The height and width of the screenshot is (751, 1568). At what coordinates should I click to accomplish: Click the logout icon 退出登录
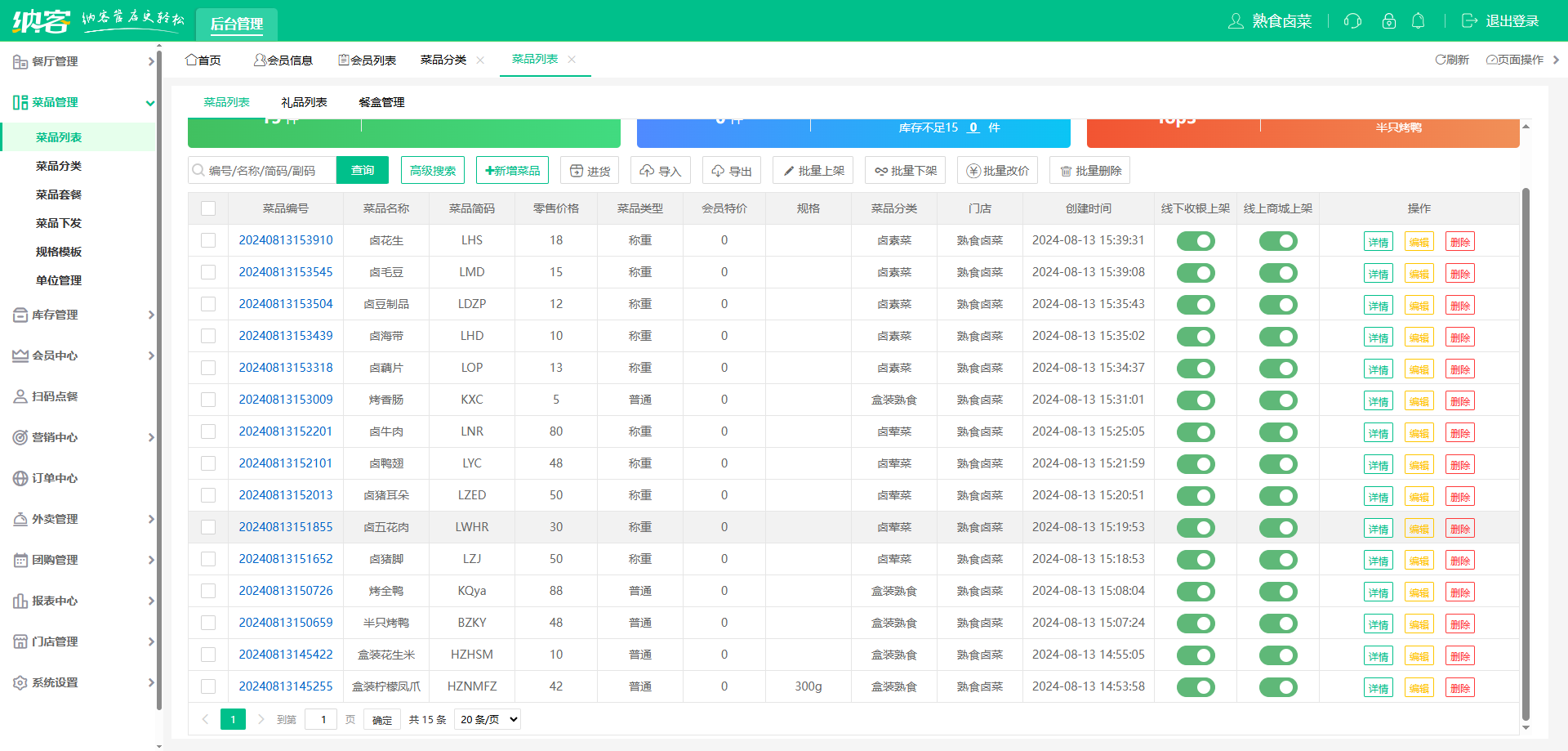(1469, 21)
